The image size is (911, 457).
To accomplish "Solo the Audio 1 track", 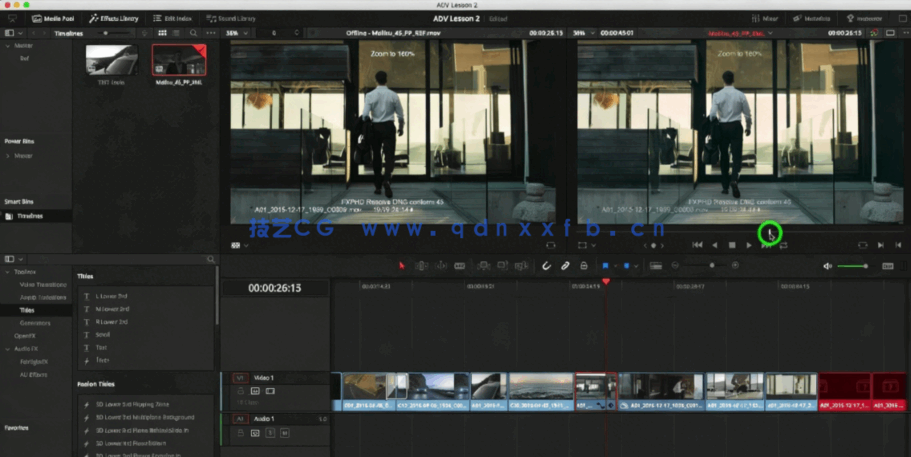I will pos(270,433).
